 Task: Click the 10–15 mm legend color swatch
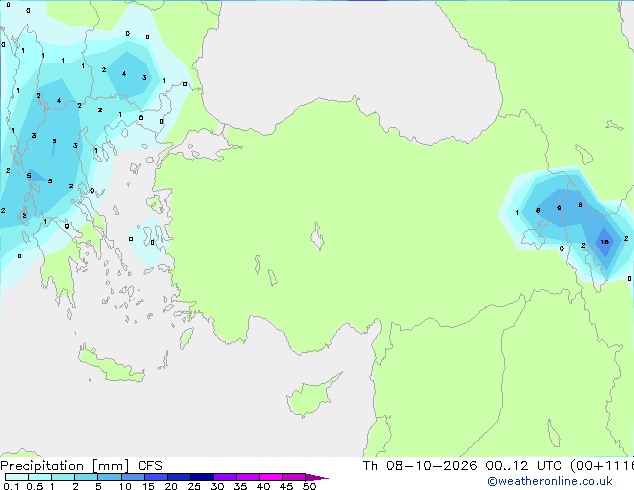[132, 477]
